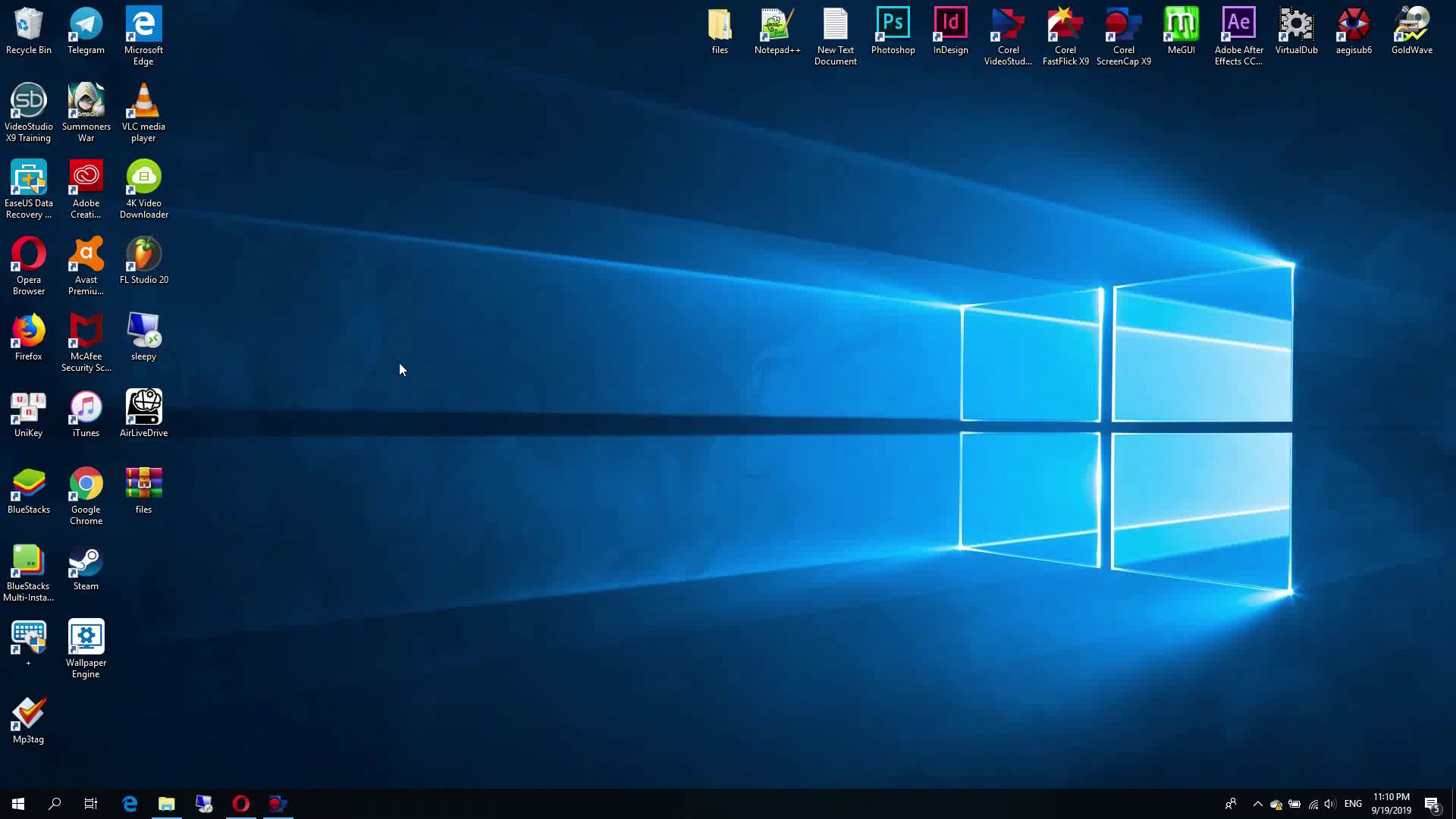This screenshot has height=819, width=1456.
Task: Select Avast Premium shortcut
Action: pyautogui.click(x=86, y=265)
